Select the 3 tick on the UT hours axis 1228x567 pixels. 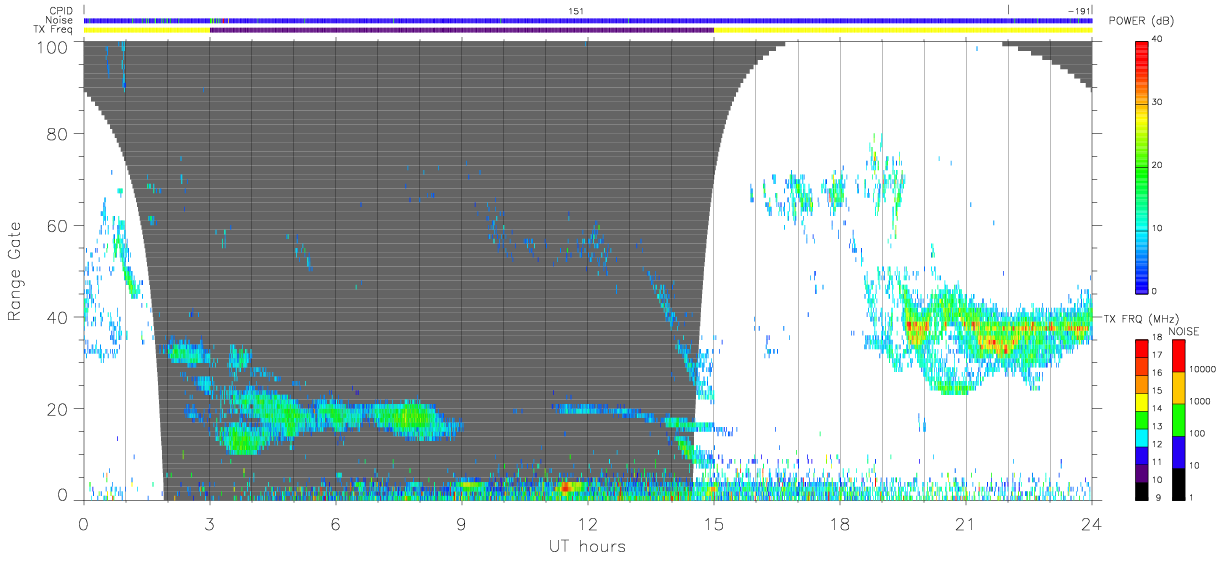click(210, 523)
